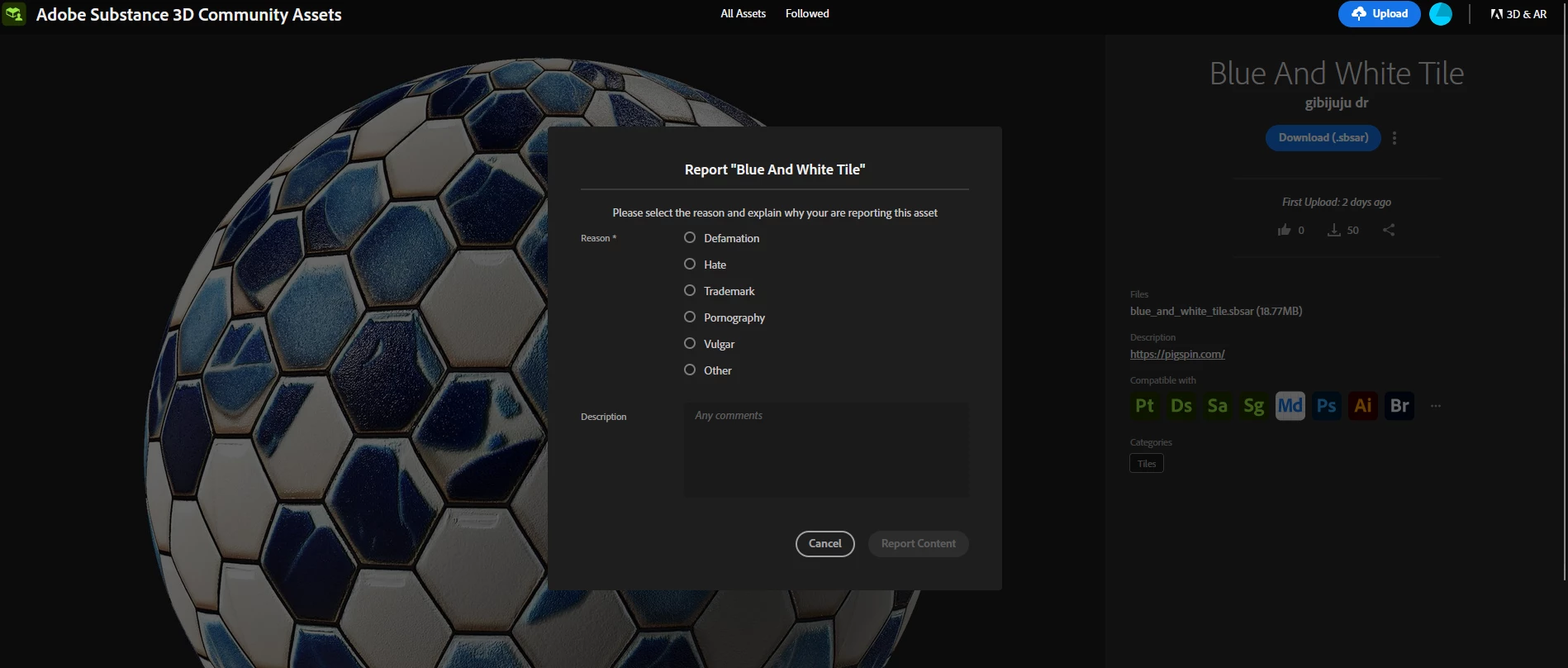This screenshot has height=668, width=1568.
Task: Click the Cancel button
Action: pyautogui.click(x=824, y=544)
